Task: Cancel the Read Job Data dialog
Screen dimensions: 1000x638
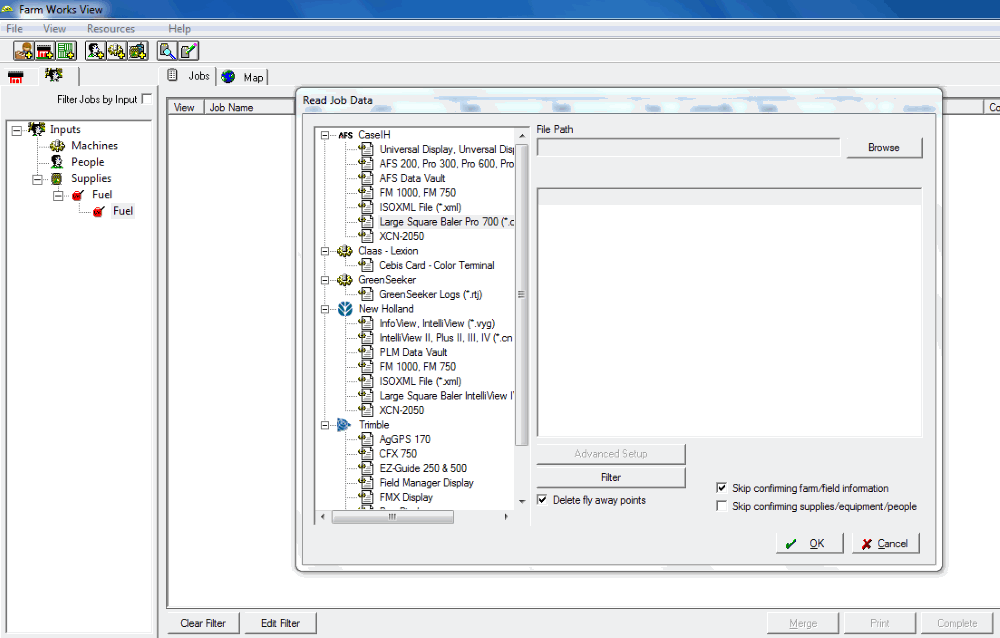Action: (886, 544)
